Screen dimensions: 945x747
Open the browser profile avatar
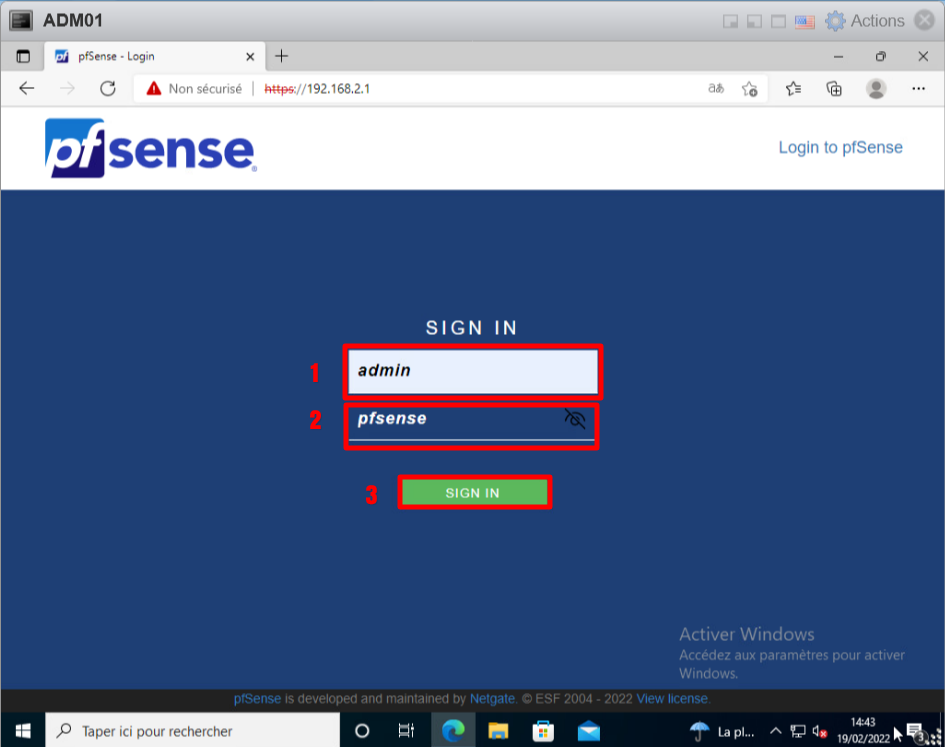(x=876, y=89)
